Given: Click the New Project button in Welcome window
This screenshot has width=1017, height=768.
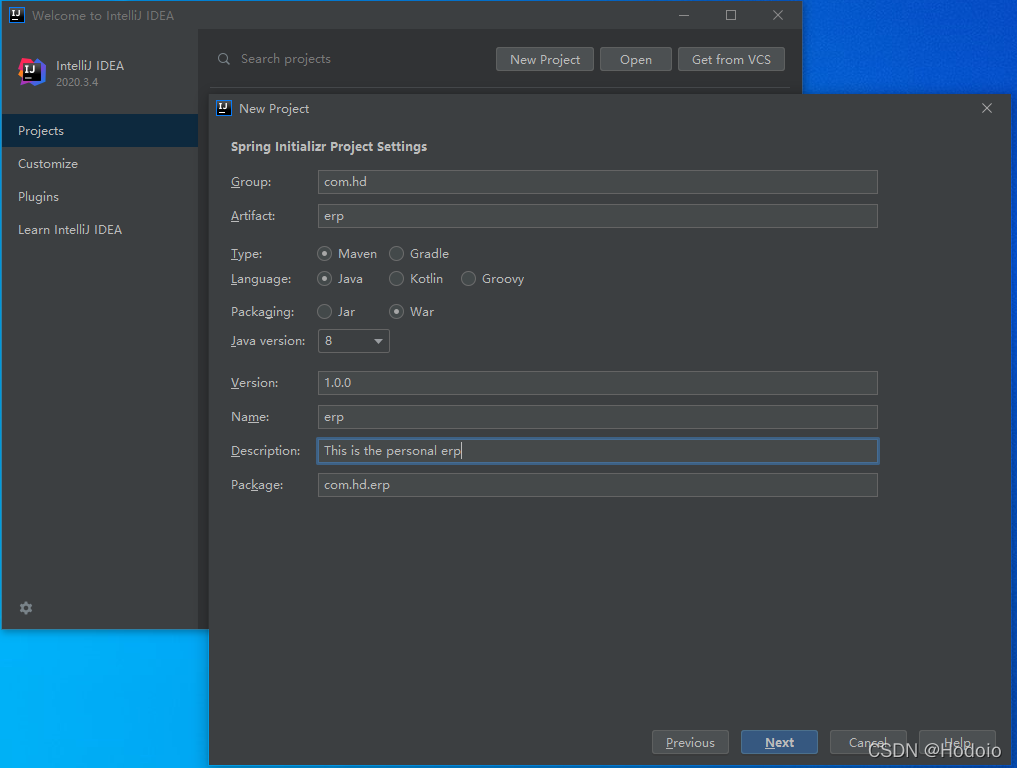Looking at the screenshot, I should [545, 59].
